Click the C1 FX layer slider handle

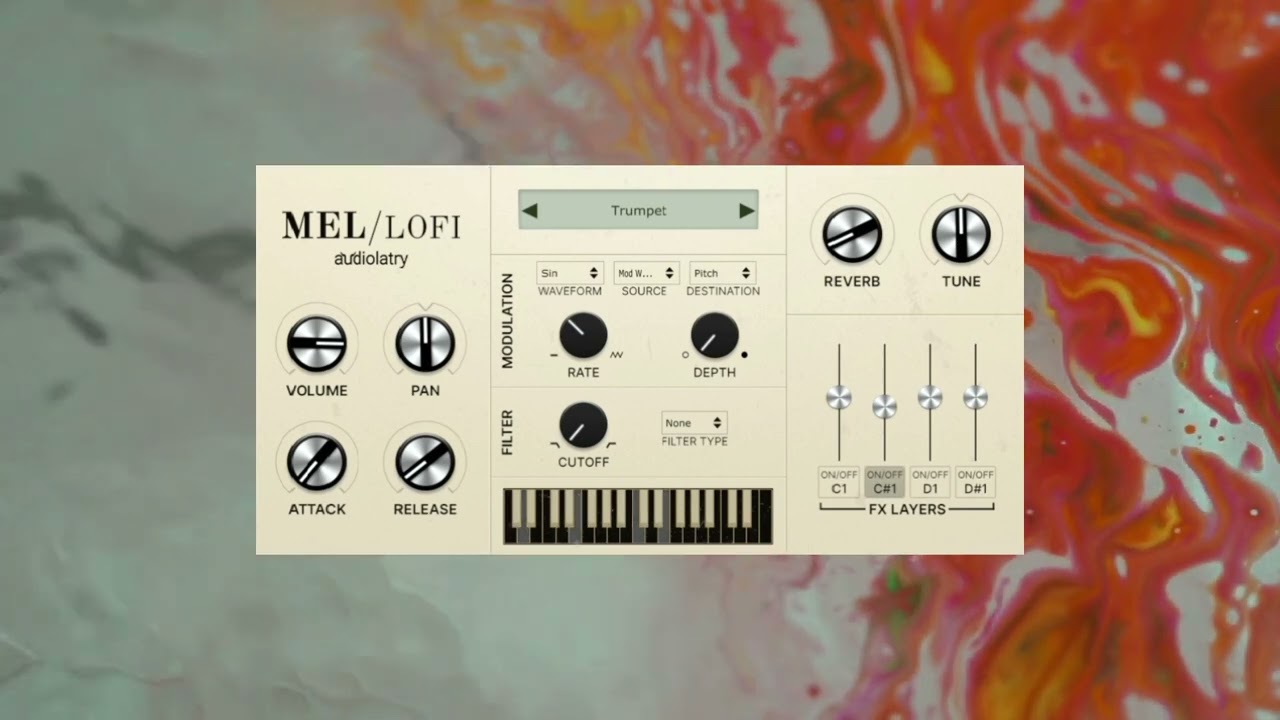839,398
